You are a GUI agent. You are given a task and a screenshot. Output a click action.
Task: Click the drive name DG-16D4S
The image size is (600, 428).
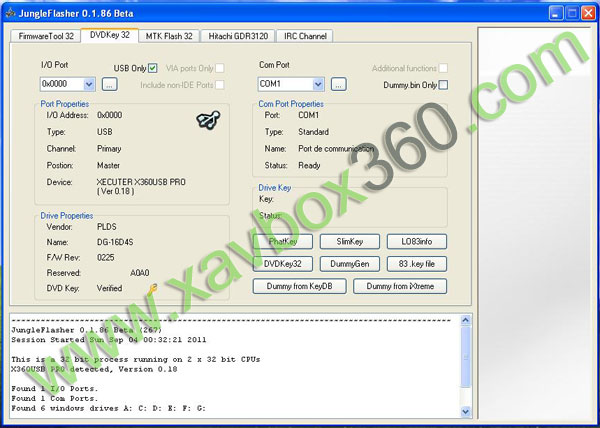[115, 242]
